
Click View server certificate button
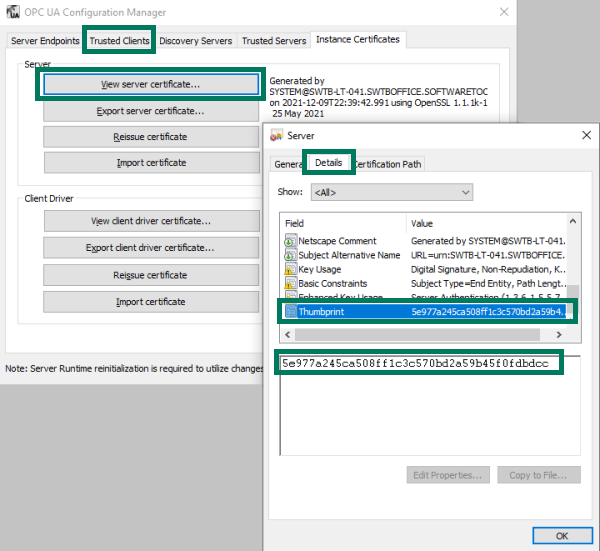tap(151, 84)
